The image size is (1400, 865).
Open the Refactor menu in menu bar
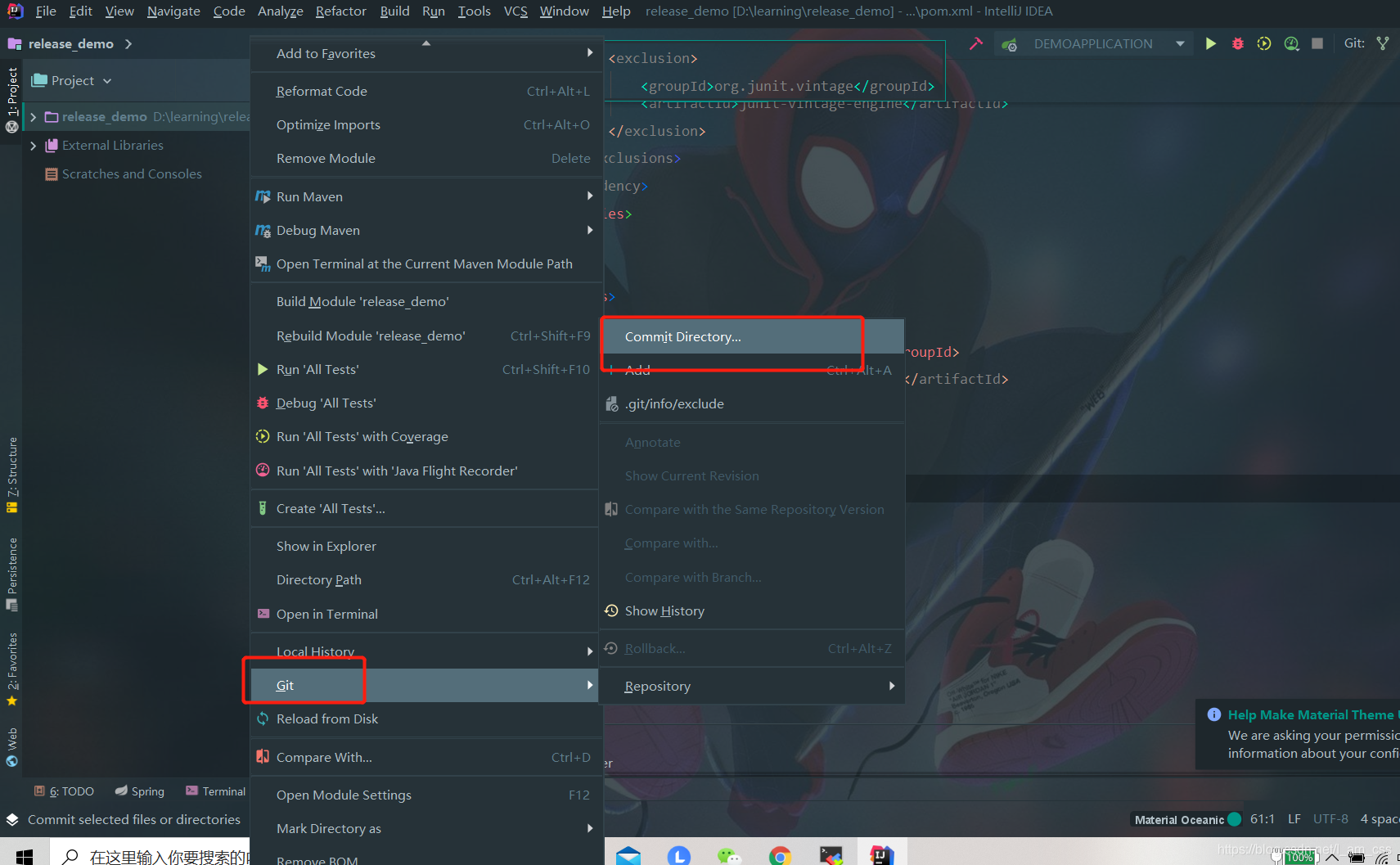340,11
